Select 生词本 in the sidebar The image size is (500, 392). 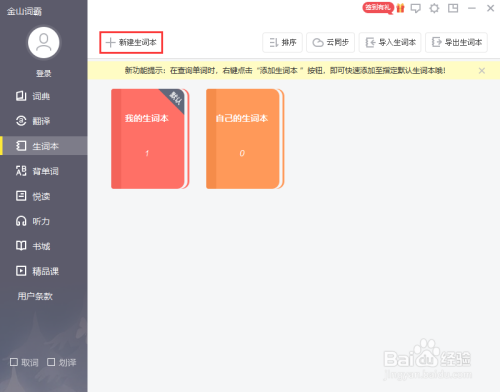coord(44,146)
